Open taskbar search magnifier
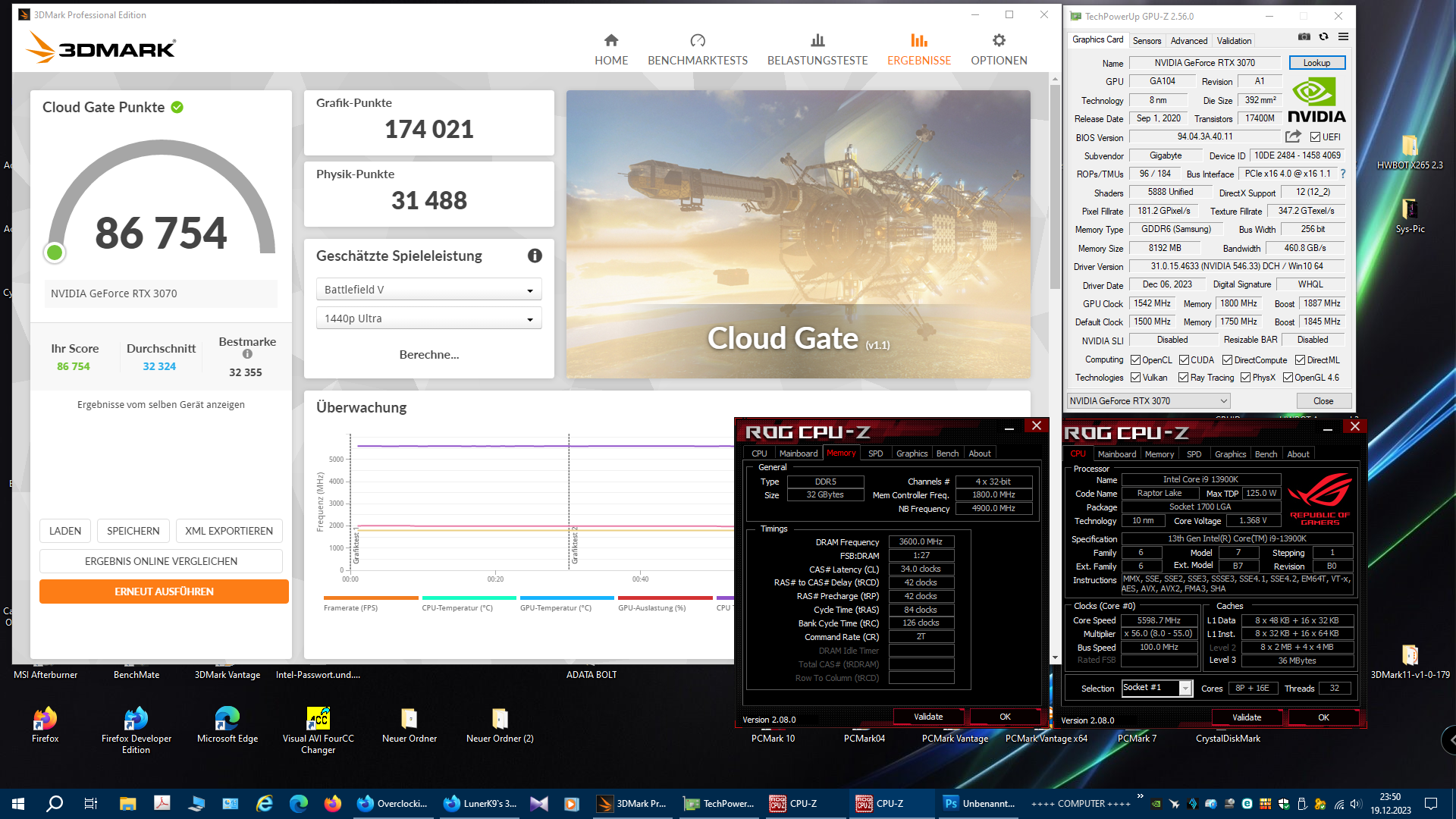Image resolution: width=1456 pixels, height=819 pixels. [55, 804]
